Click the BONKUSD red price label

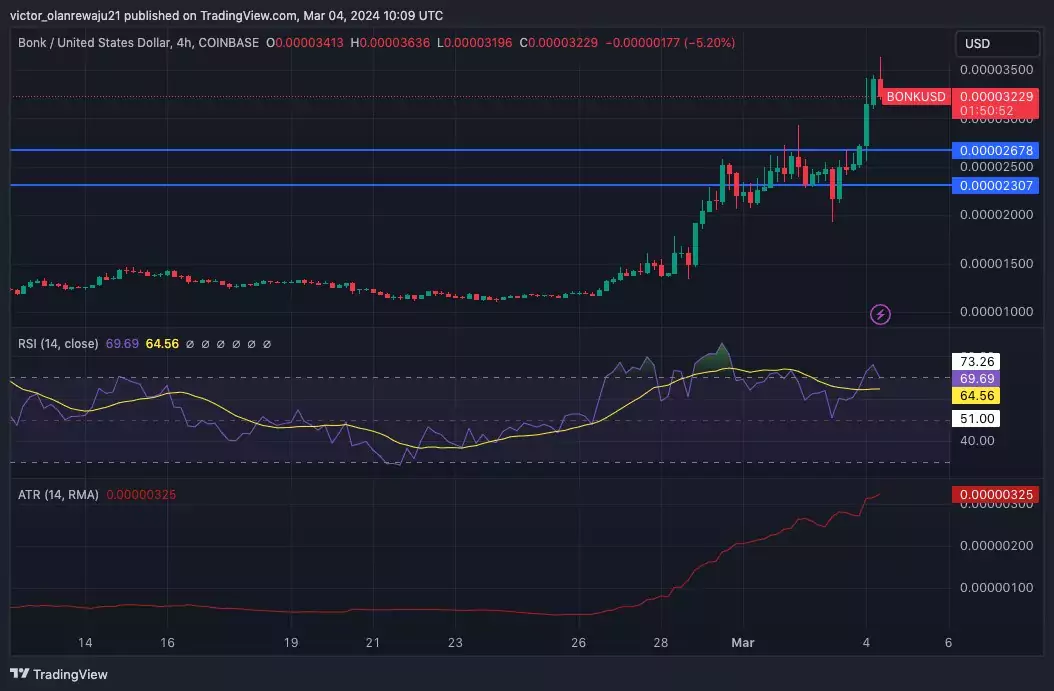pos(916,97)
